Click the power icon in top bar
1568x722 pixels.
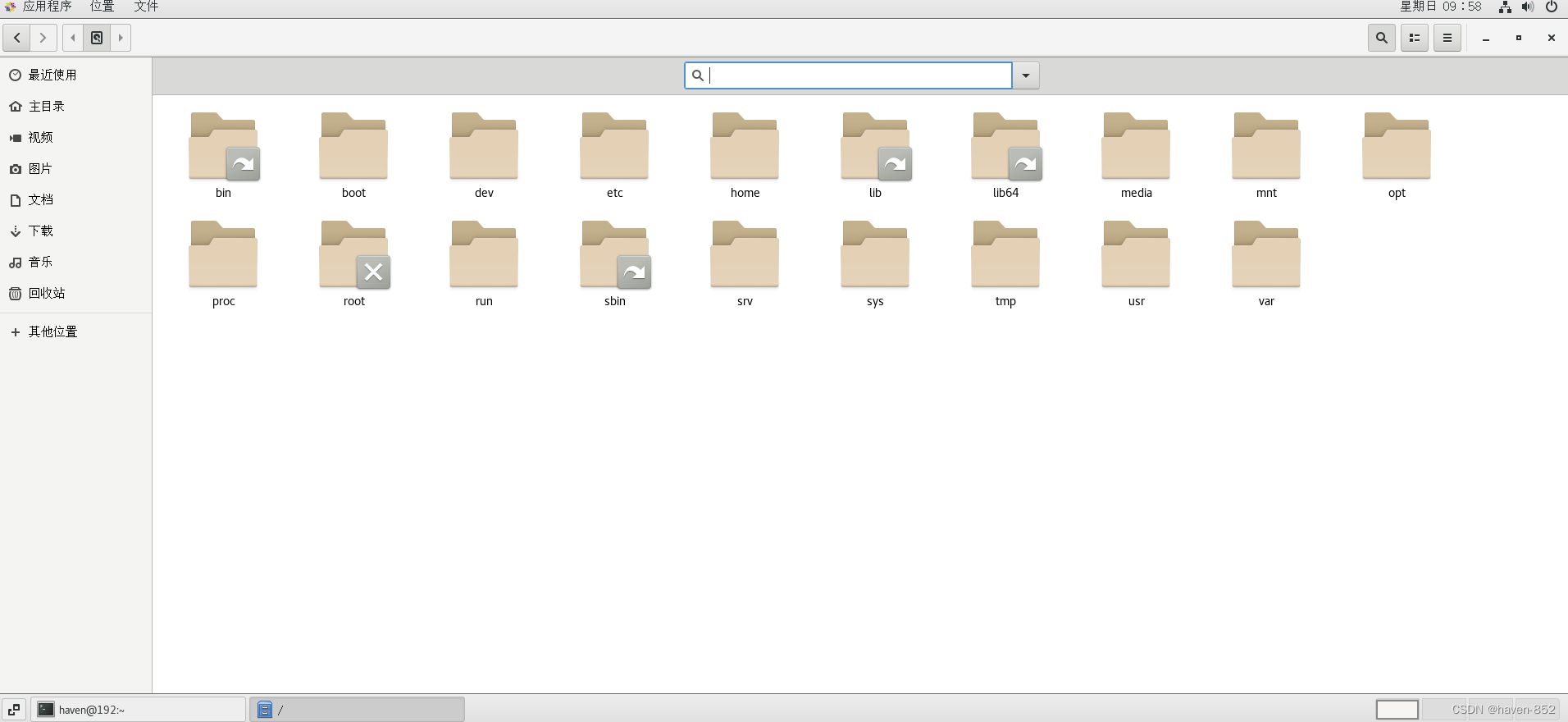point(1552,7)
